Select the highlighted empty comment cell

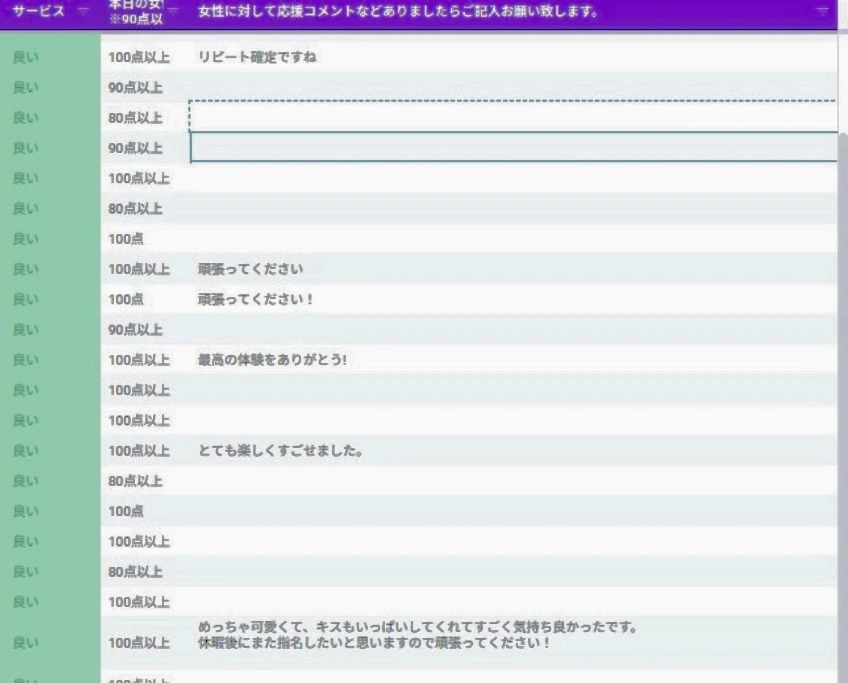click(512, 148)
